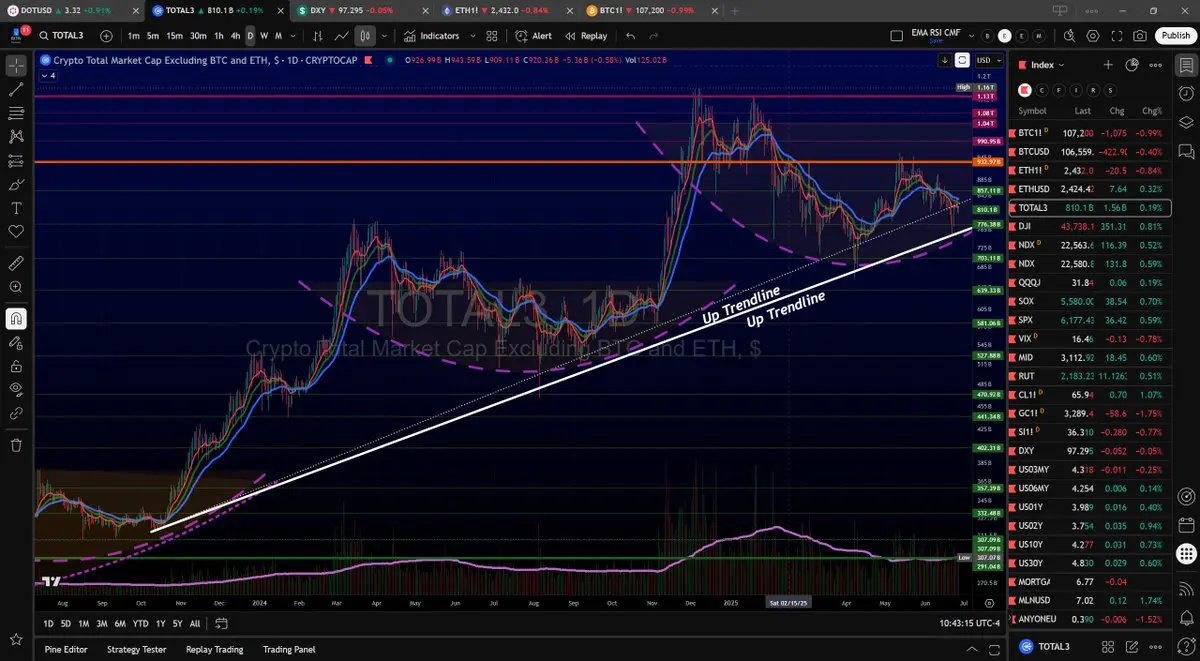Click the favorites star at bottom left
This screenshot has height=661, width=1200.
pyautogui.click(x=16, y=639)
